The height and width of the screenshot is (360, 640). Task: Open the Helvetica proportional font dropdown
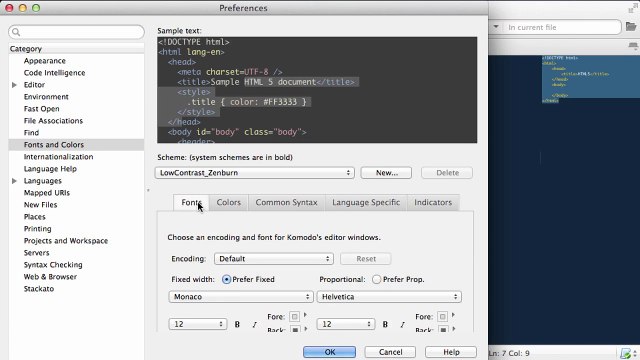pos(389,297)
